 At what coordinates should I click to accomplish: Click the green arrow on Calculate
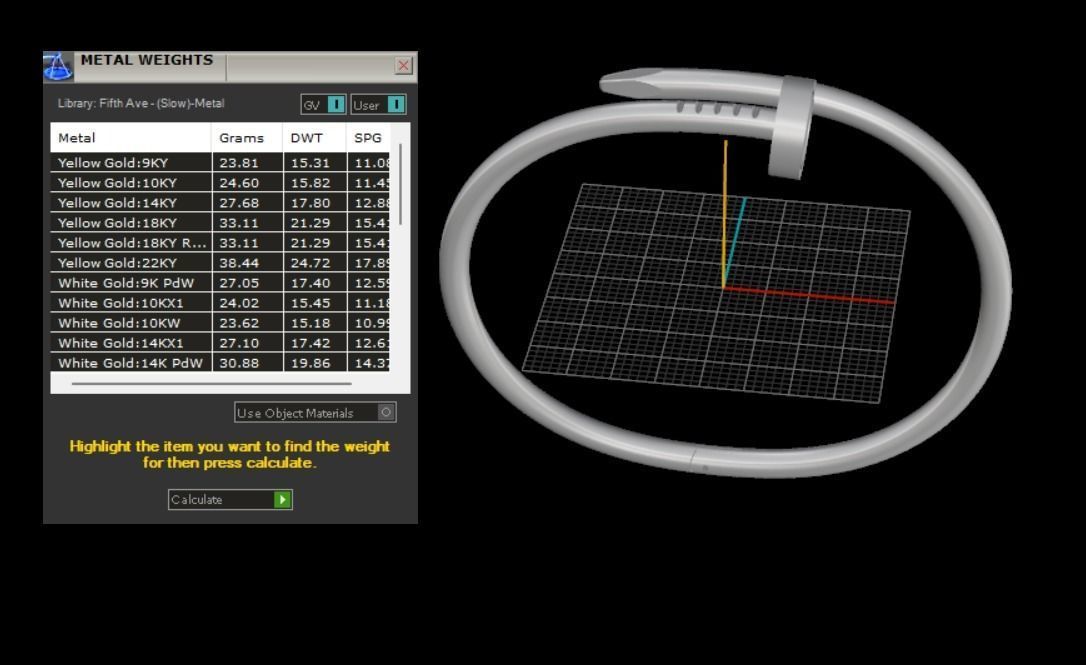(283, 499)
